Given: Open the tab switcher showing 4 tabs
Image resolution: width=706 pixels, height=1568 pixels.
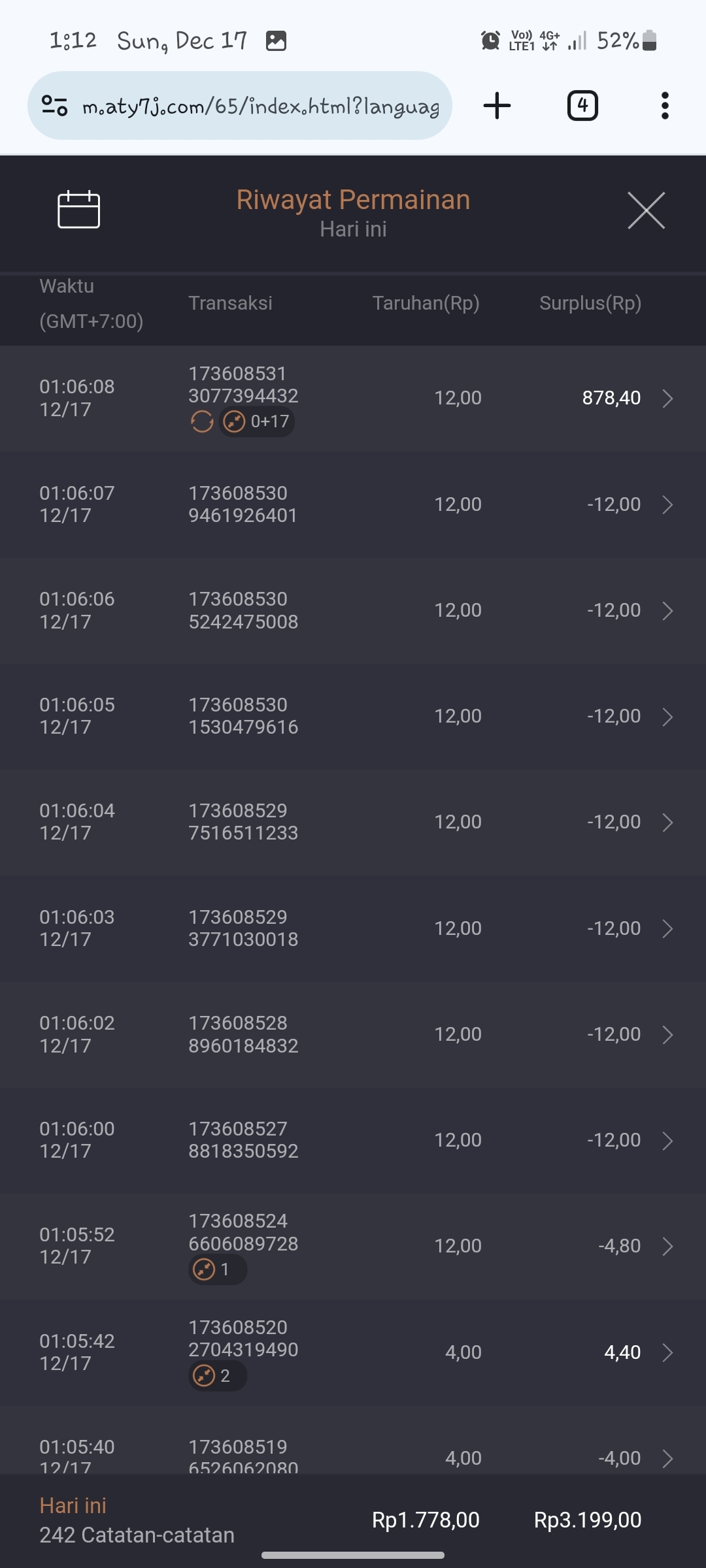Looking at the screenshot, I should point(582,106).
